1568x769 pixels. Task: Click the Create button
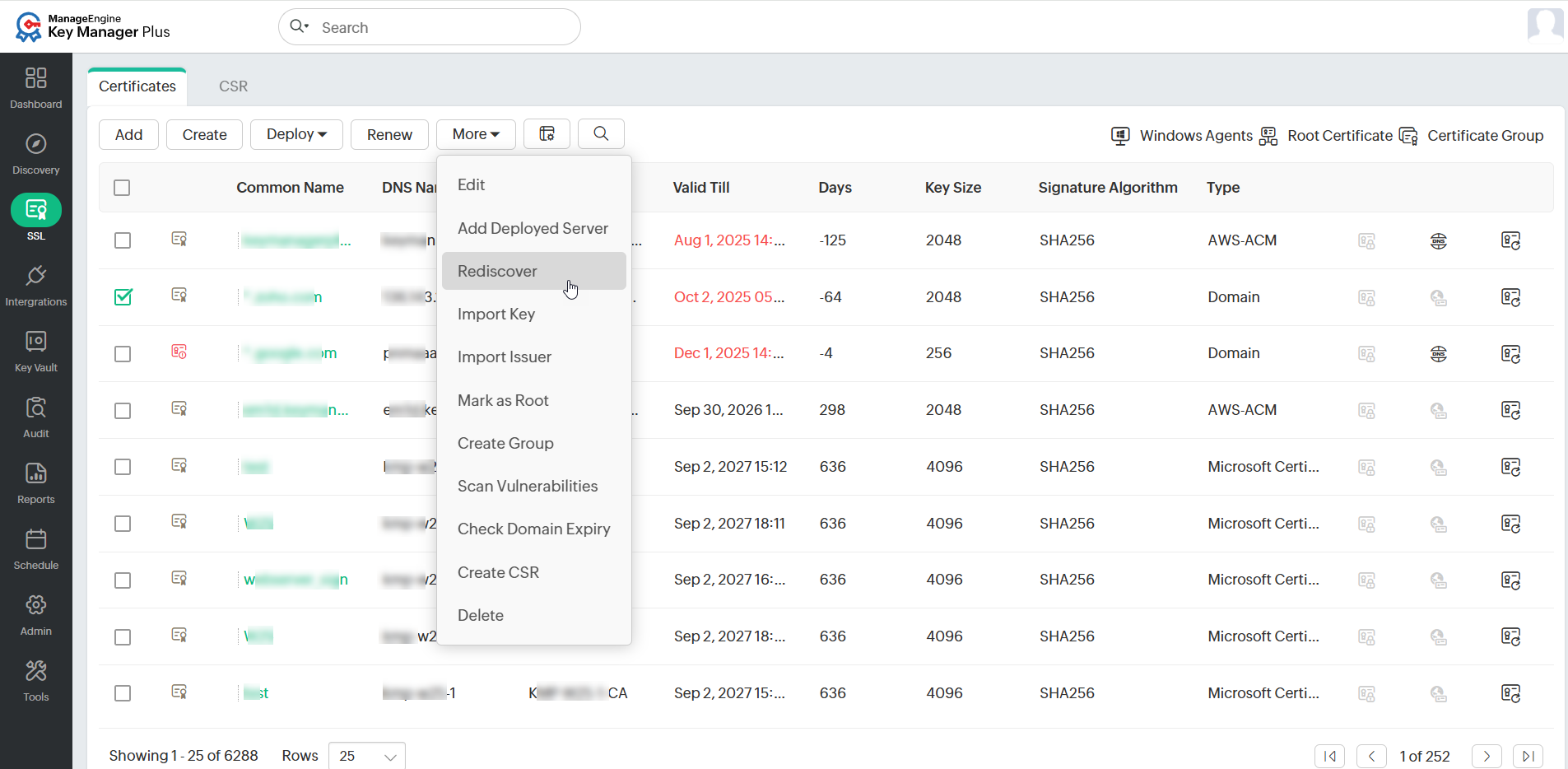click(204, 134)
